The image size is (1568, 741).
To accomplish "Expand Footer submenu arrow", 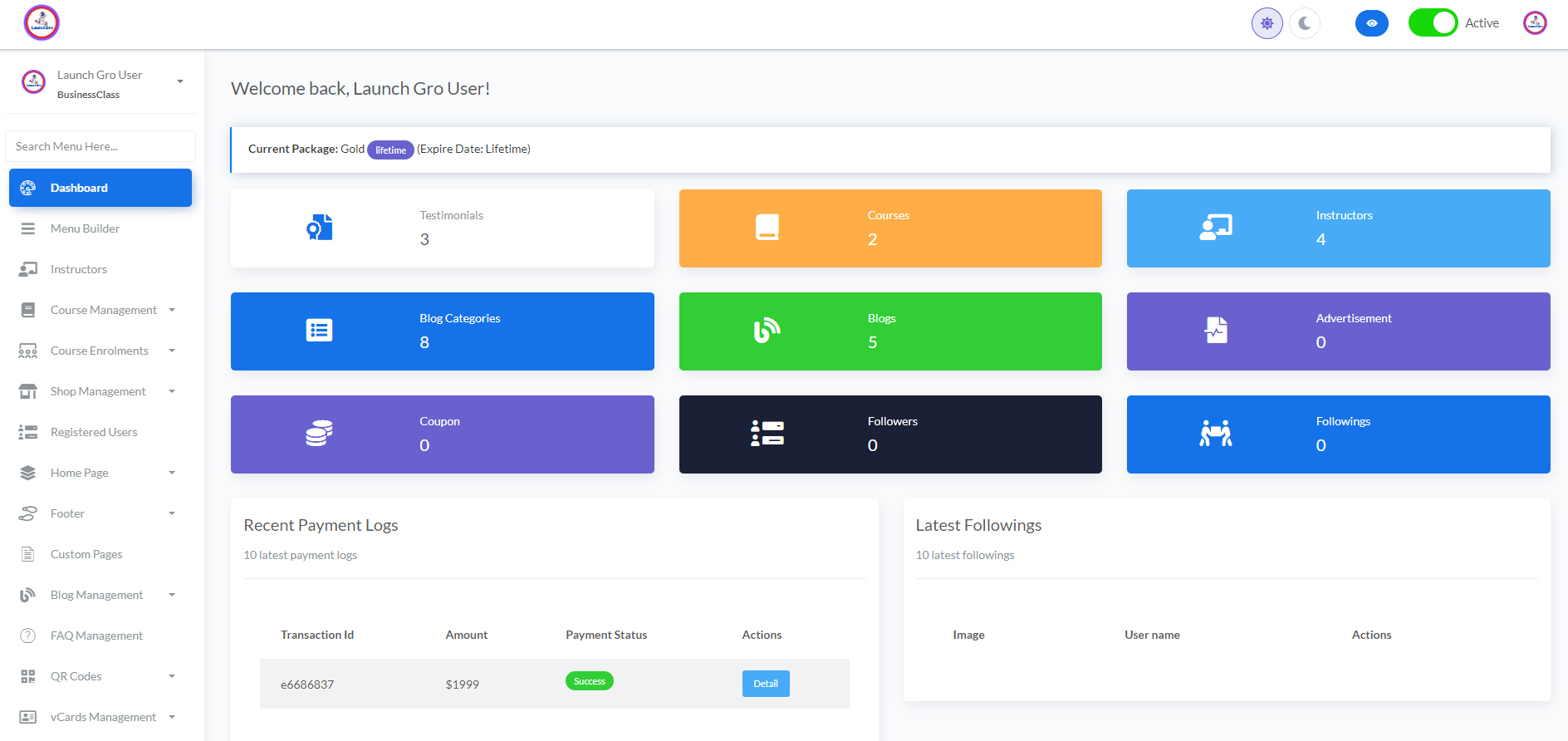I will click(x=172, y=513).
